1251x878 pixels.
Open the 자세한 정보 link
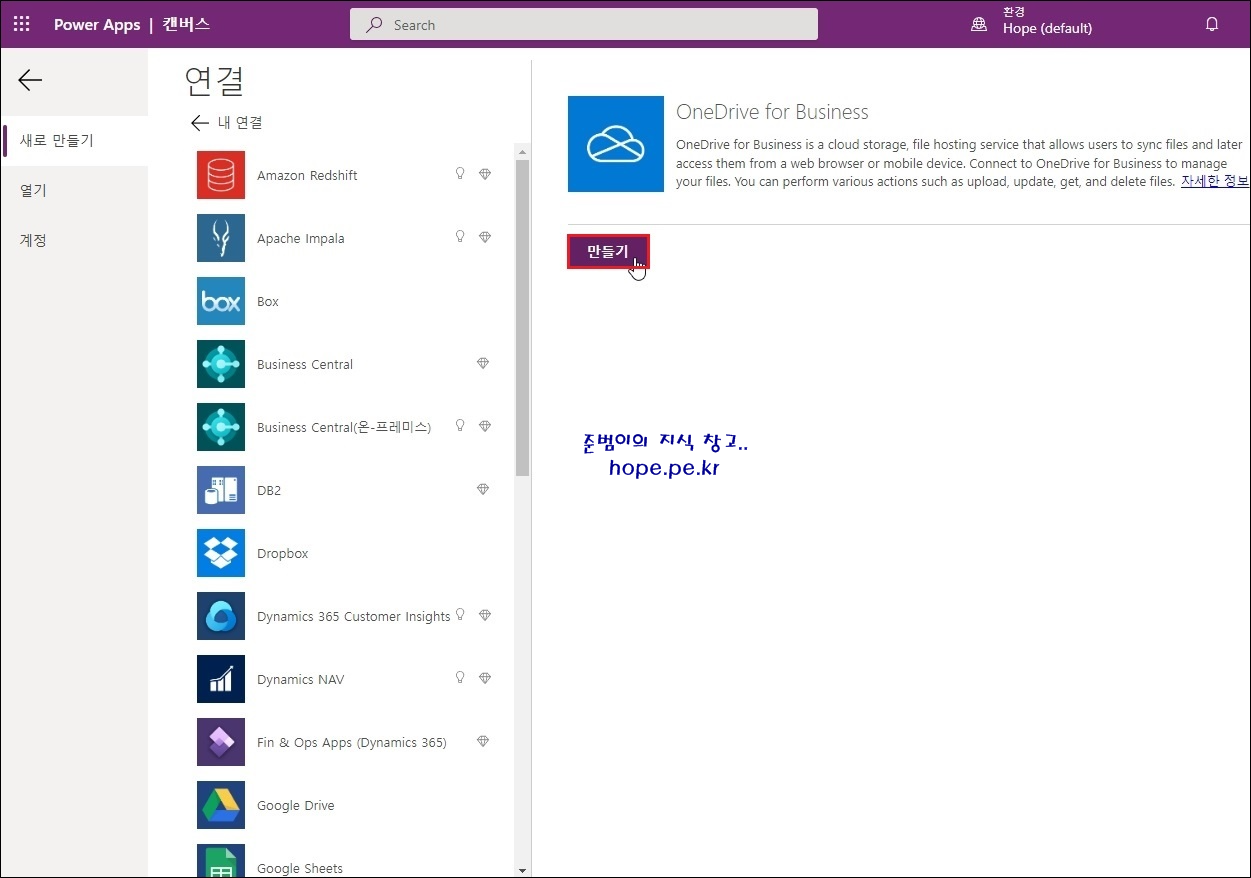[x=1215, y=182]
